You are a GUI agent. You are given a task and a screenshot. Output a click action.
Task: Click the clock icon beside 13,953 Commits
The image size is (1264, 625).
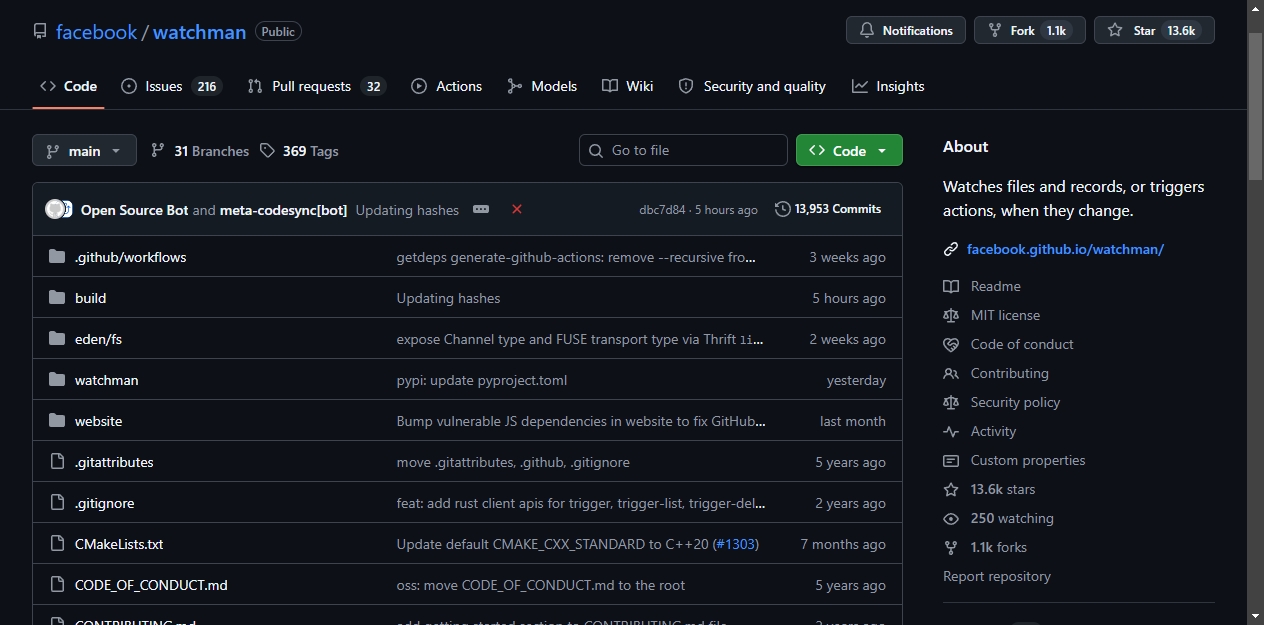coord(783,209)
